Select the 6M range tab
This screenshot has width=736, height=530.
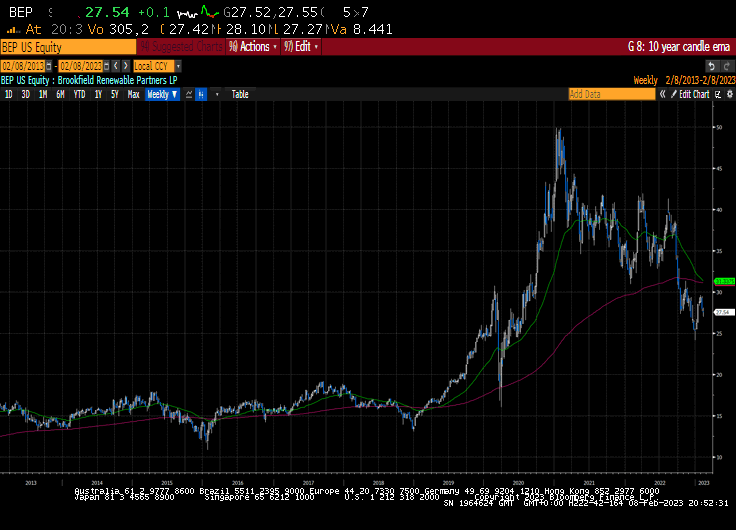(x=60, y=94)
